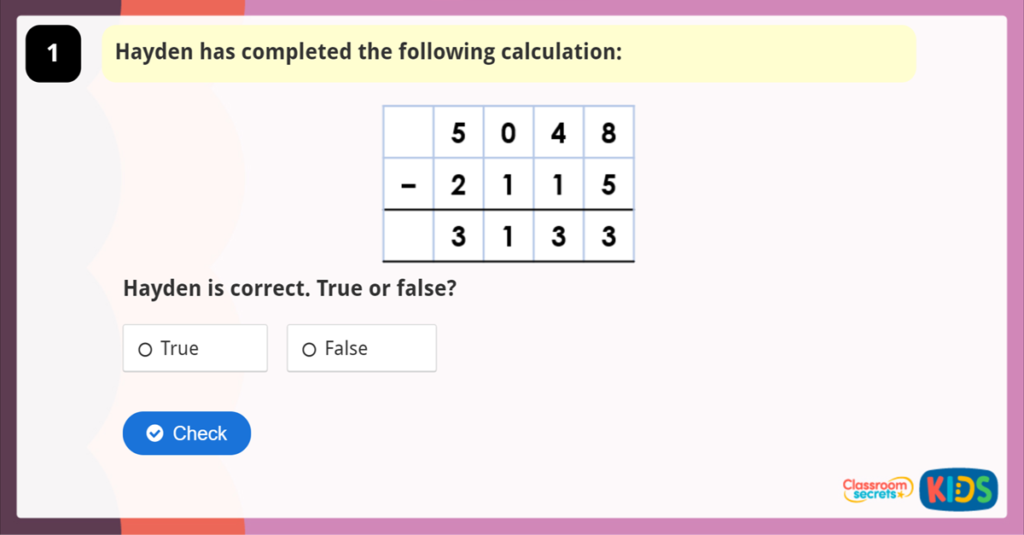Click the "Hayden is correct. True or false?" text

pos(289,289)
